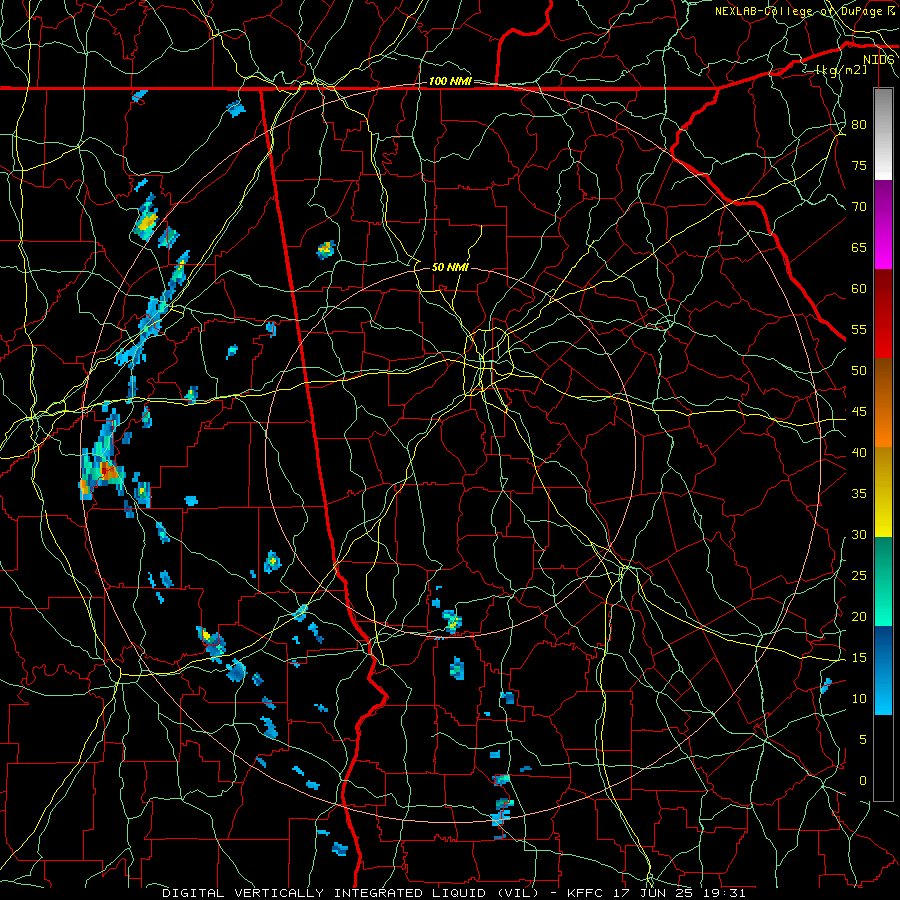This screenshot has height=900, width=900.
Task: Click the 0 value on the color scale
Action: pyautogui.click(x=863, y=781)
